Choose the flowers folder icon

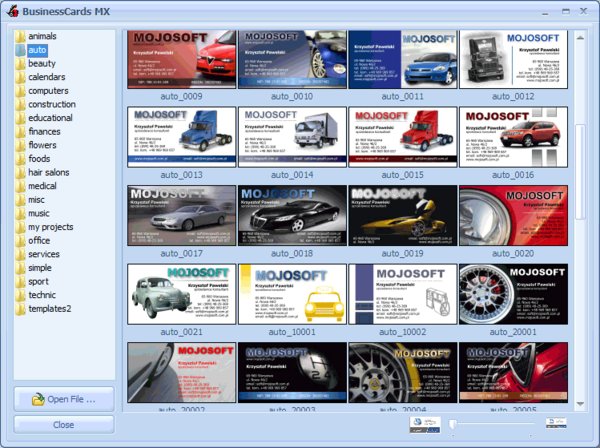tap(20, 145)
